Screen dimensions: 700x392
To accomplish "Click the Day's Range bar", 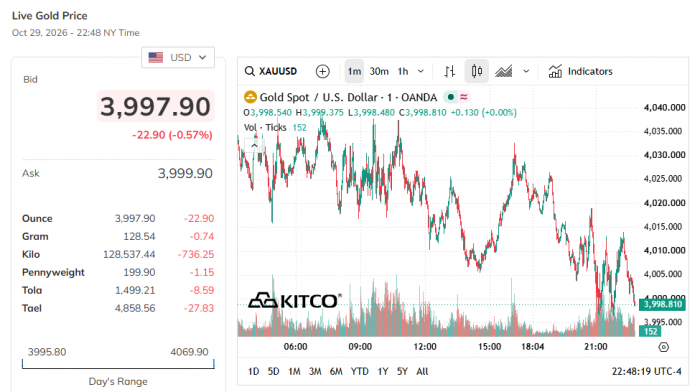I will (x=118, y=364).
